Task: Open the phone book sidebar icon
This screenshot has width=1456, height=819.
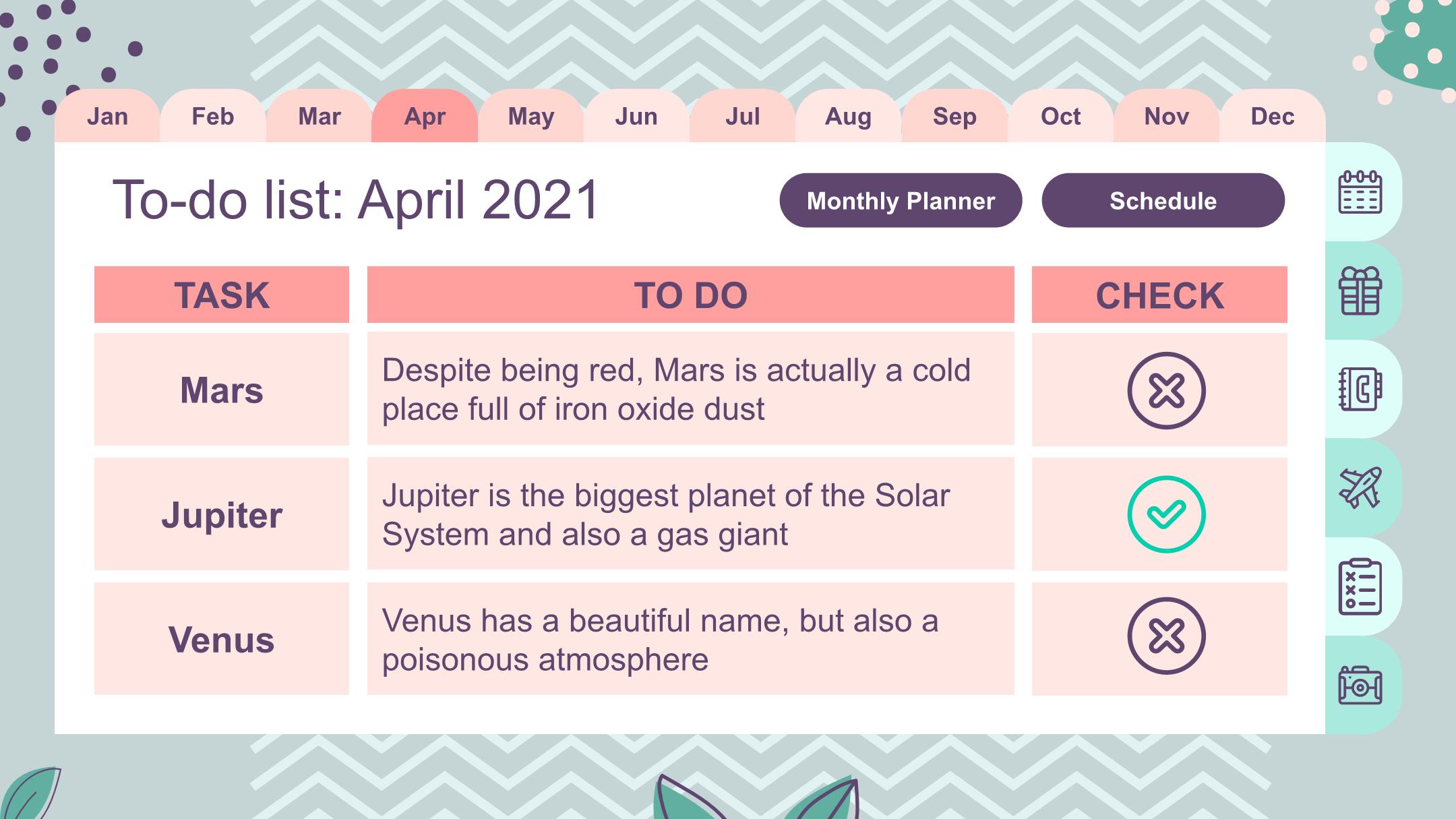Action: pos(1360,389)
